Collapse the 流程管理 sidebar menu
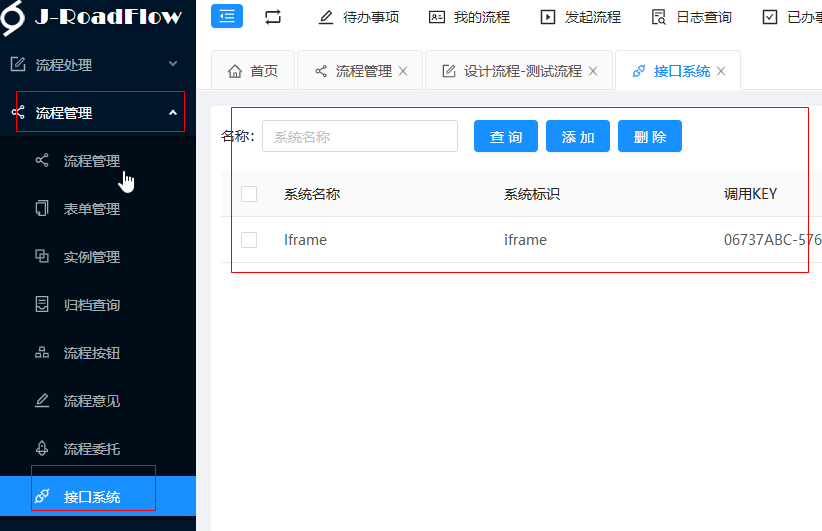The image size is (822, 531). (97, 113)
